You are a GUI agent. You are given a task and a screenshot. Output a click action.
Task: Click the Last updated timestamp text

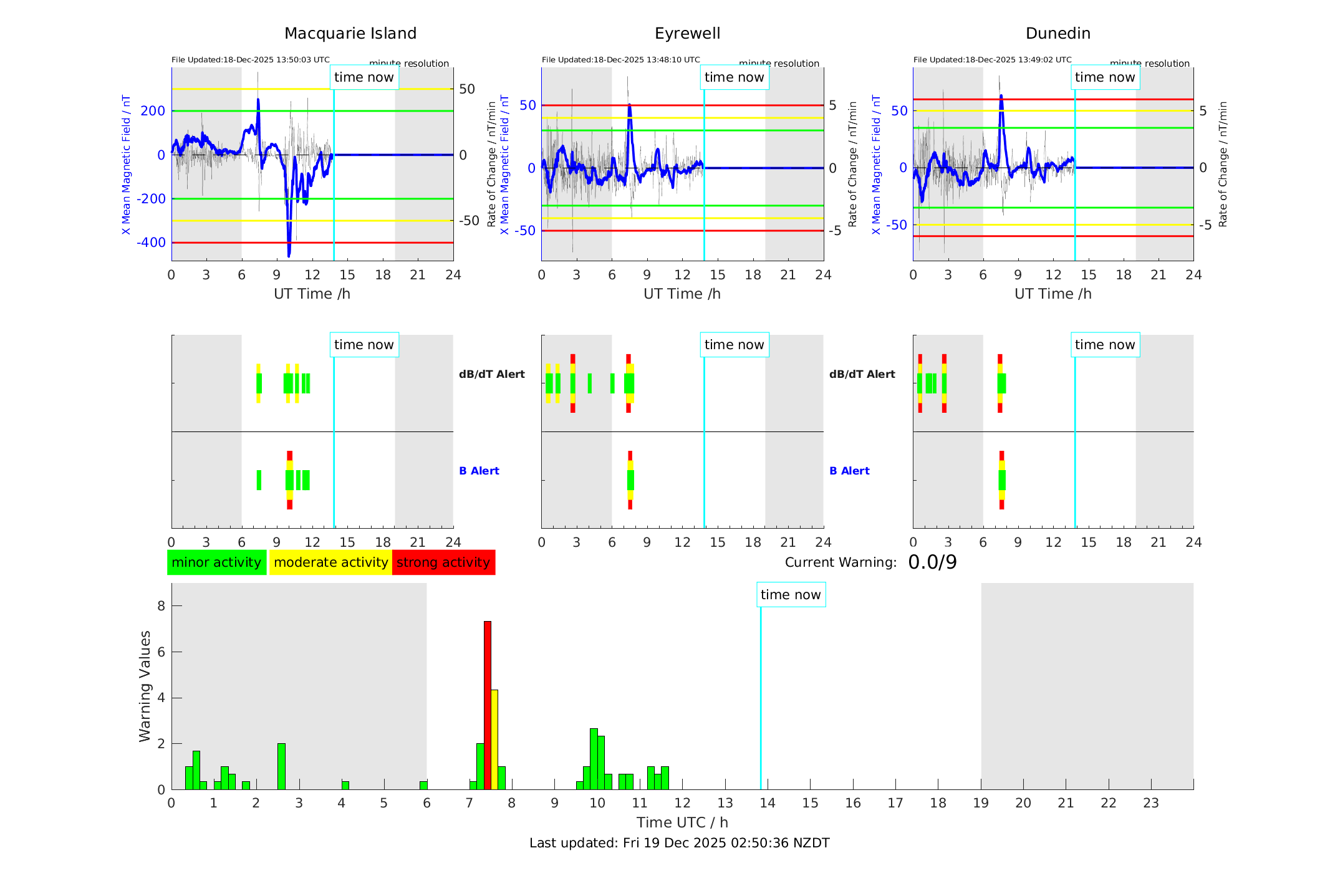(x=679, y=843)
